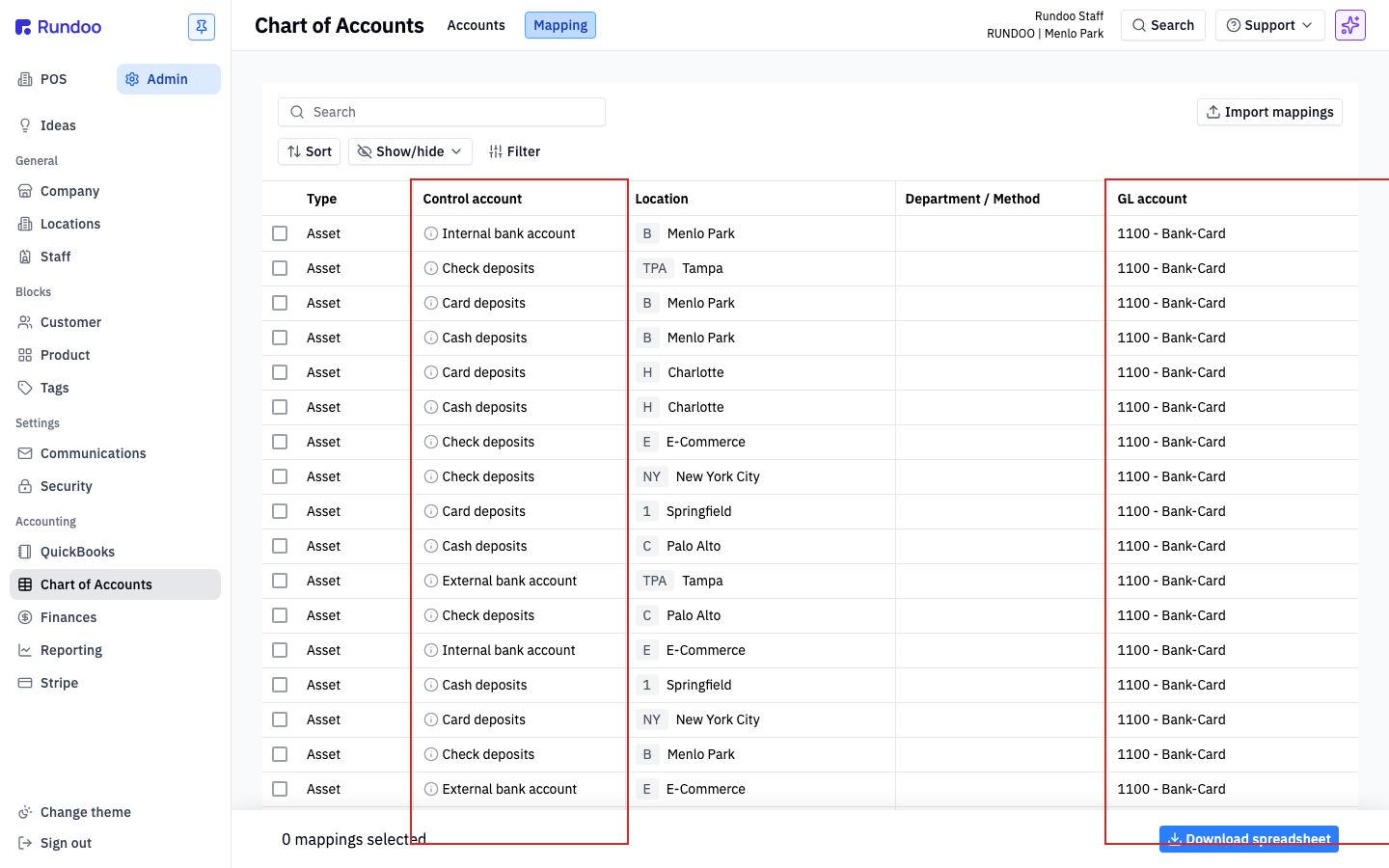Open the Product block
The width and height of the screenshot is (1389, 868).
[x=115, y=355]
